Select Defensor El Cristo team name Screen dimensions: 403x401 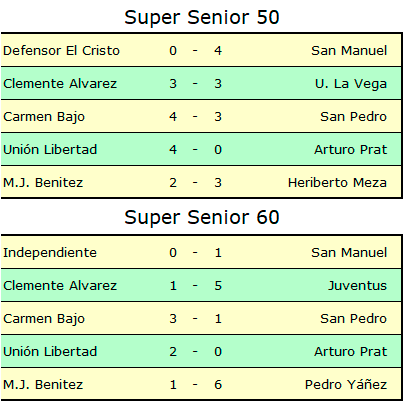61,51
